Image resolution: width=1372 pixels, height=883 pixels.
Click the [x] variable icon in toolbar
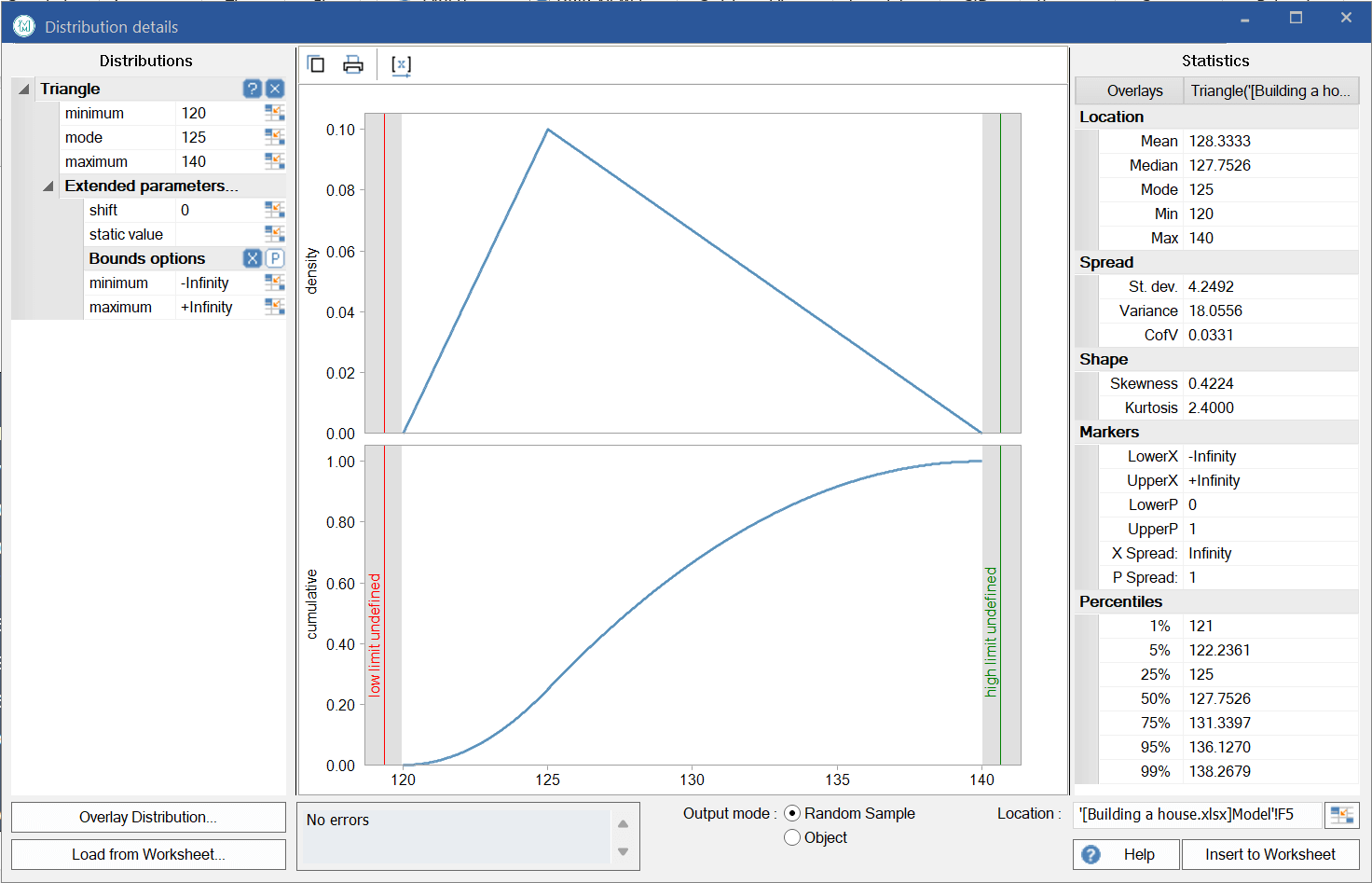point(401,65)
